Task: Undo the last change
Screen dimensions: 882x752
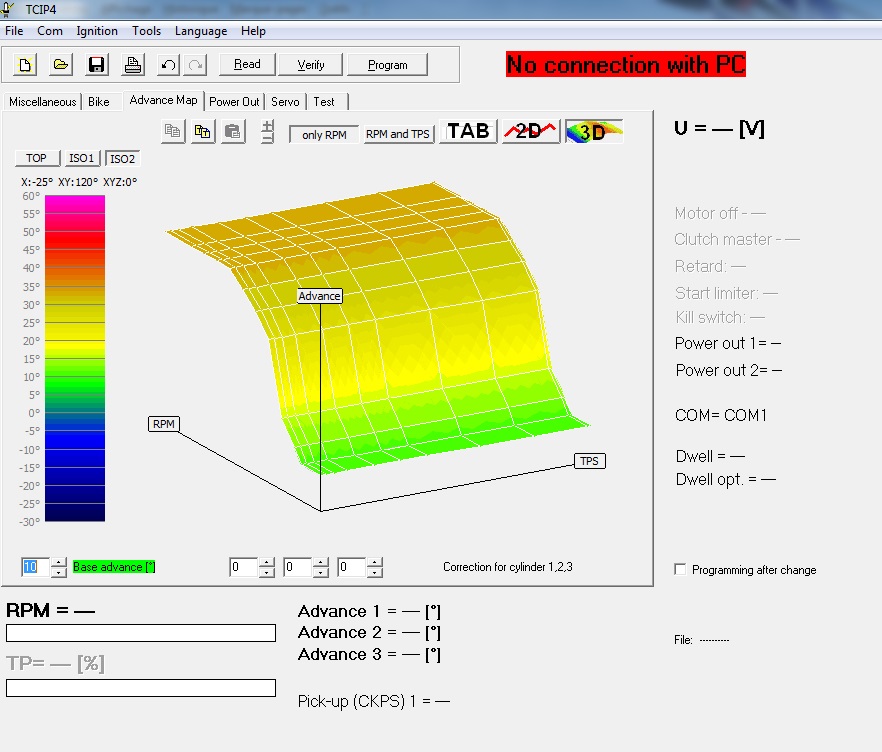Action: pyautogui.click(x=168, y=65)
